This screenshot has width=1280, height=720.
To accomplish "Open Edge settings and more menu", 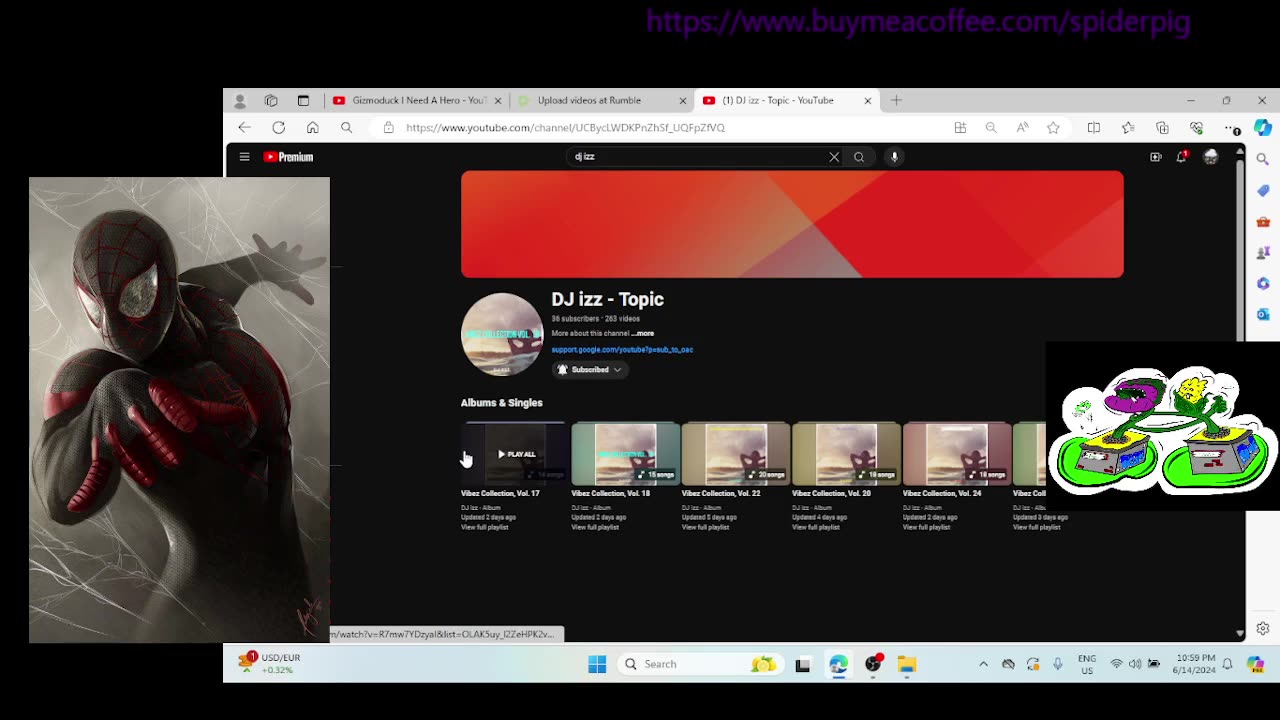I will click(x=1232, y=128).
